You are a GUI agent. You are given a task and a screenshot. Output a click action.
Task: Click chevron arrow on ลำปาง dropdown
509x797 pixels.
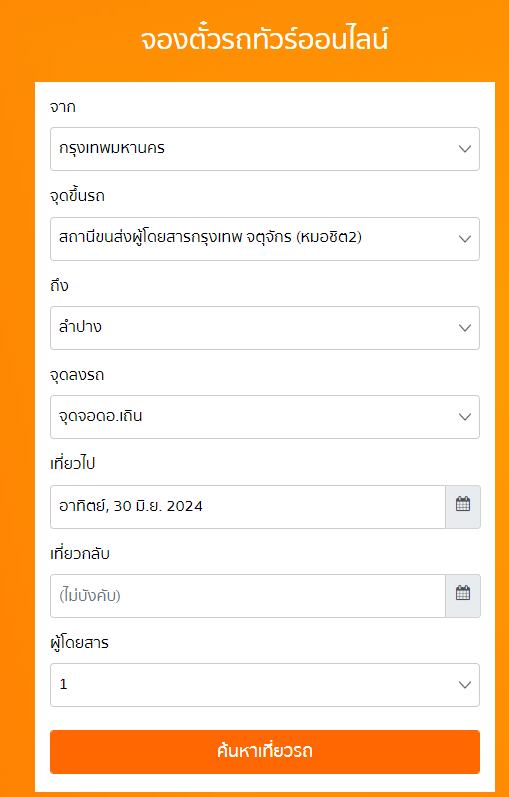click(x=464, y=328)
